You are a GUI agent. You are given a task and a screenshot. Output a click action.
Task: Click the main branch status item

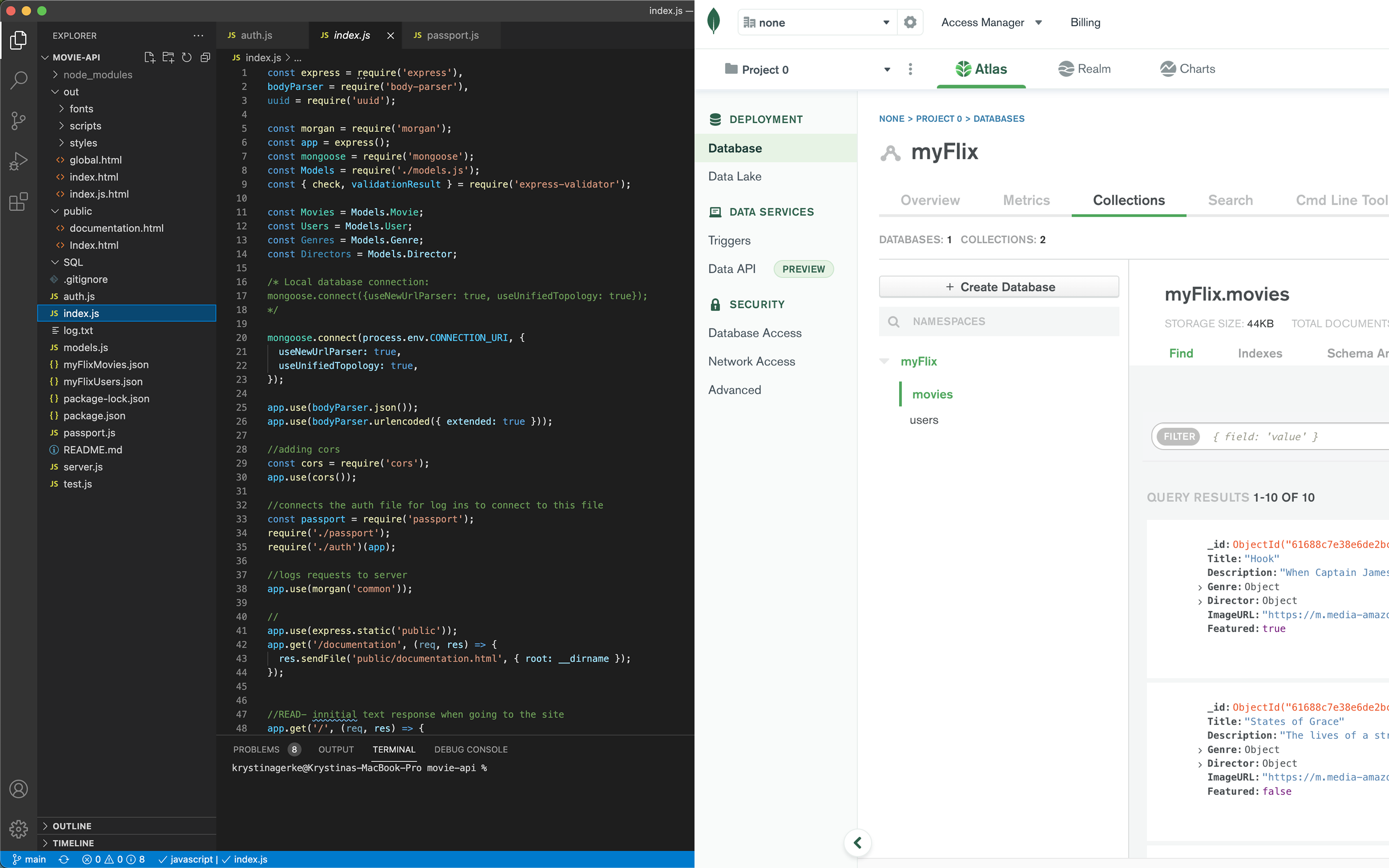point(29,859)
